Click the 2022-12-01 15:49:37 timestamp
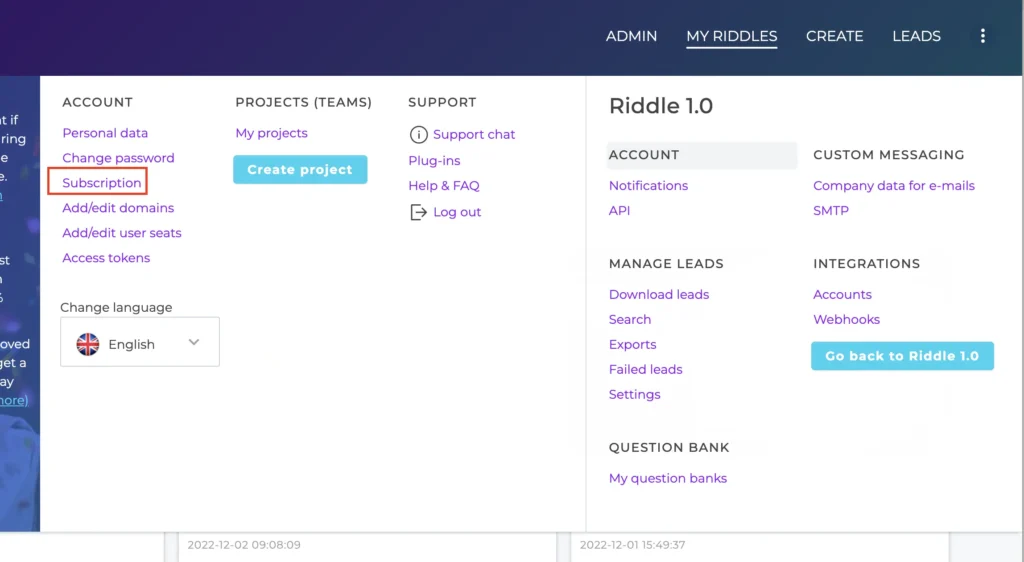 coord(632,545)
